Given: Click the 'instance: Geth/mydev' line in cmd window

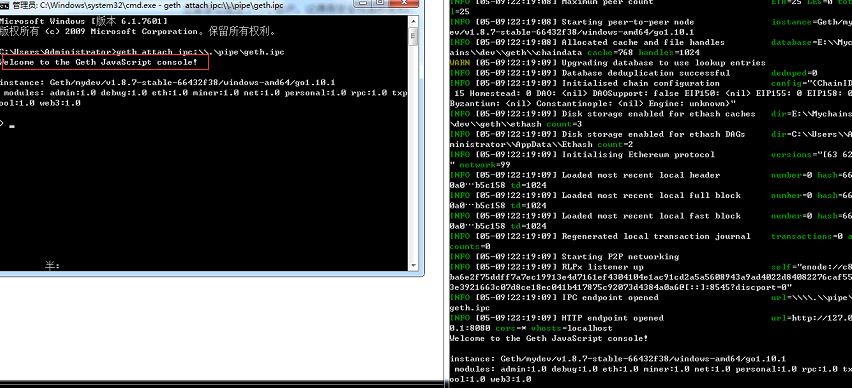Looking at the screenshot, I should tap(167, 83).
